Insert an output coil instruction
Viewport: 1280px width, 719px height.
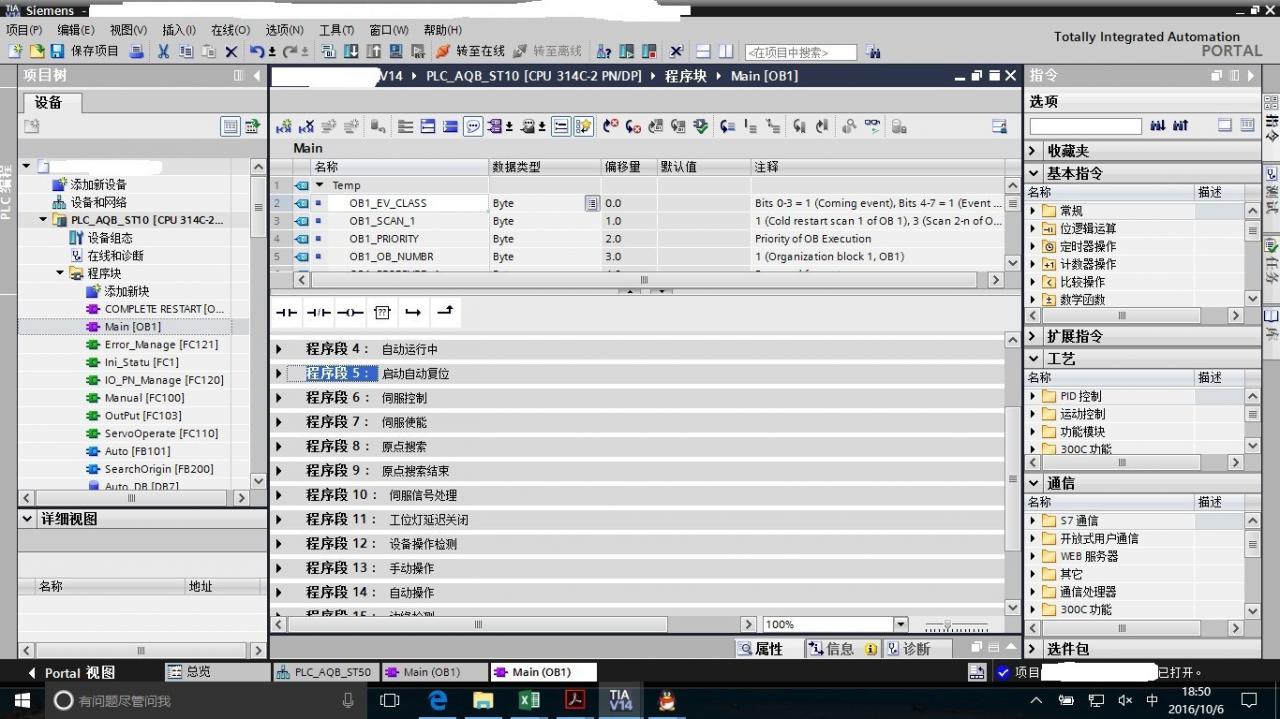click(x=350, y=312)
